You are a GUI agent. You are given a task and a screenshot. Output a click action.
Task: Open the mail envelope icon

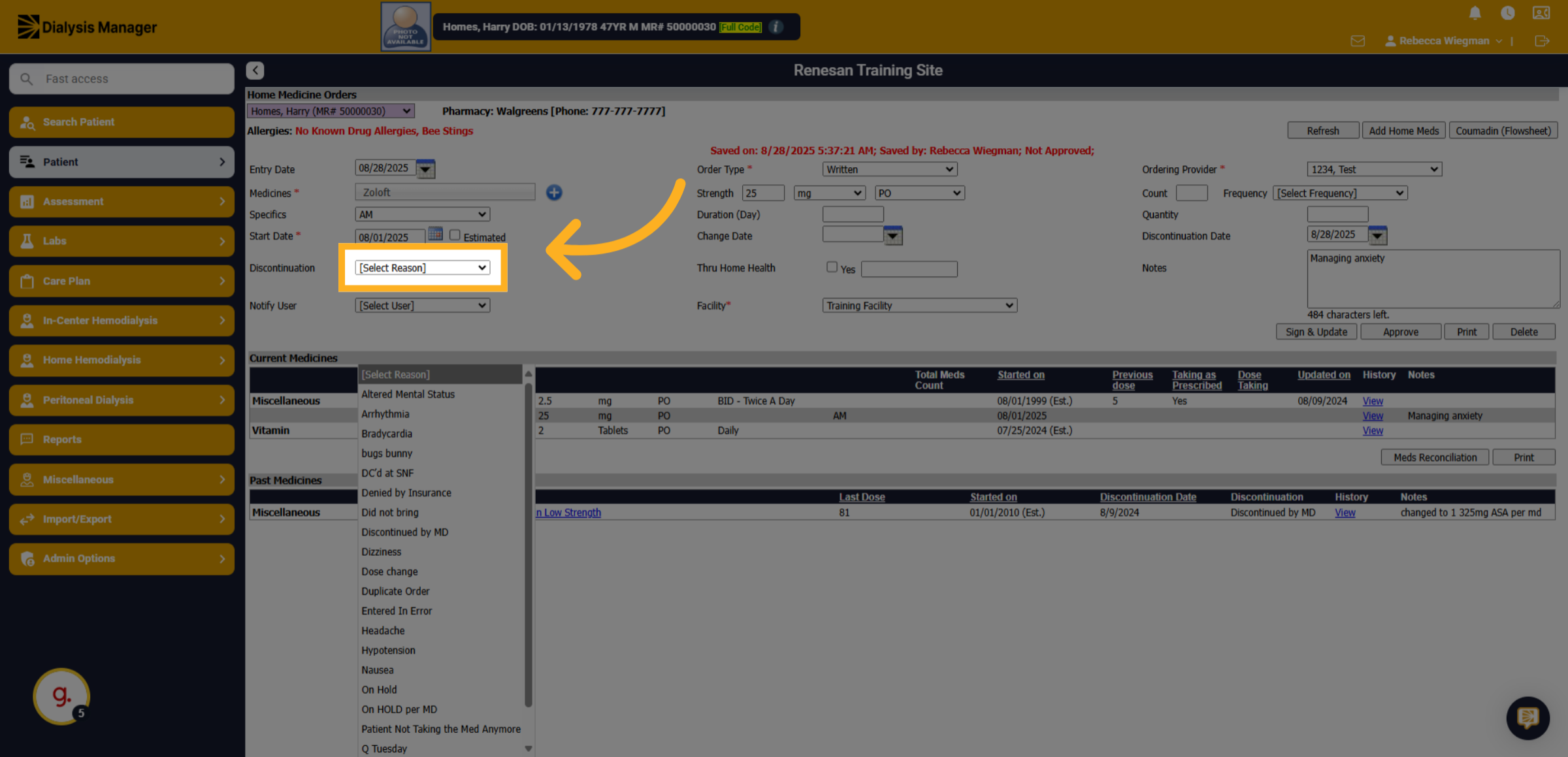coord(1358,41)
